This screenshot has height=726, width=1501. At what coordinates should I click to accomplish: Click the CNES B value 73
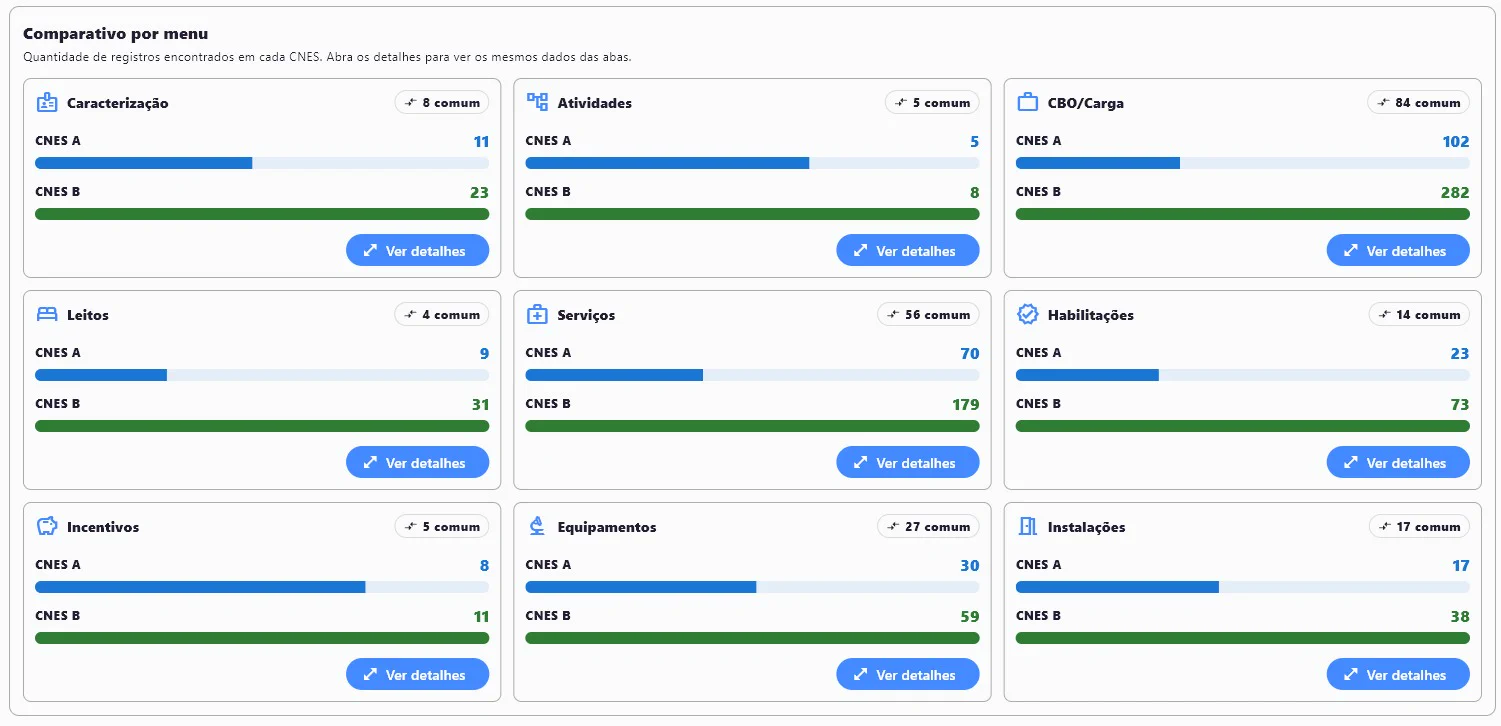1460,404
